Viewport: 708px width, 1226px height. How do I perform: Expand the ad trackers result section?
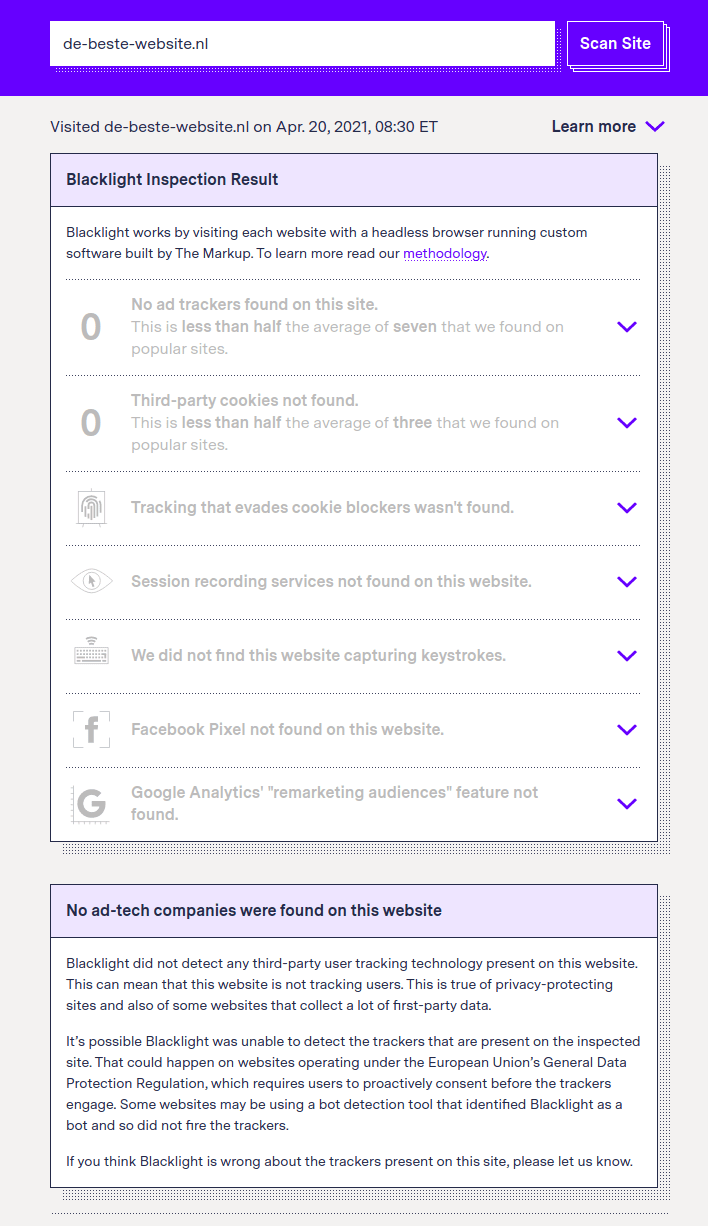[x=627, y=326]
